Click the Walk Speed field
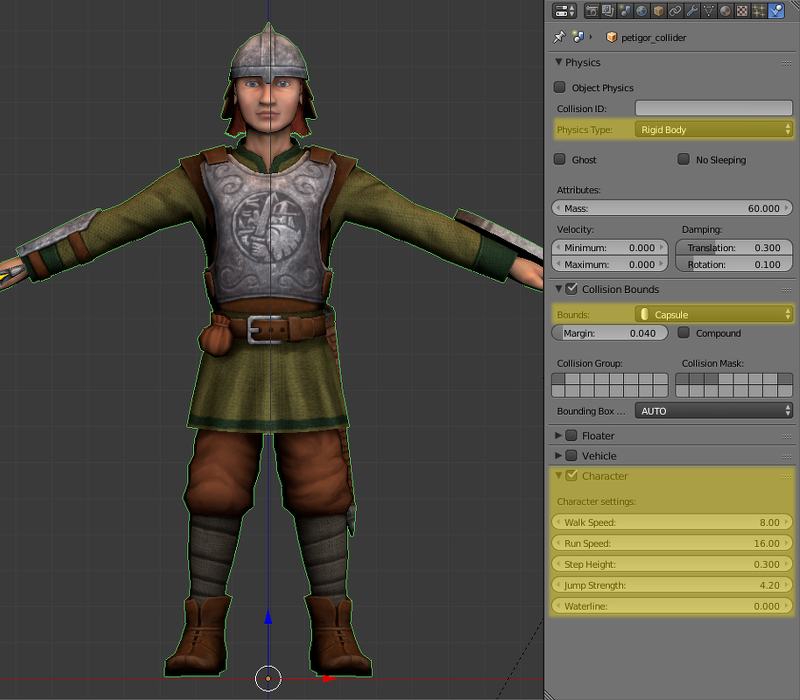The height and width of the screenshot is (700, 800). [672, 522]
